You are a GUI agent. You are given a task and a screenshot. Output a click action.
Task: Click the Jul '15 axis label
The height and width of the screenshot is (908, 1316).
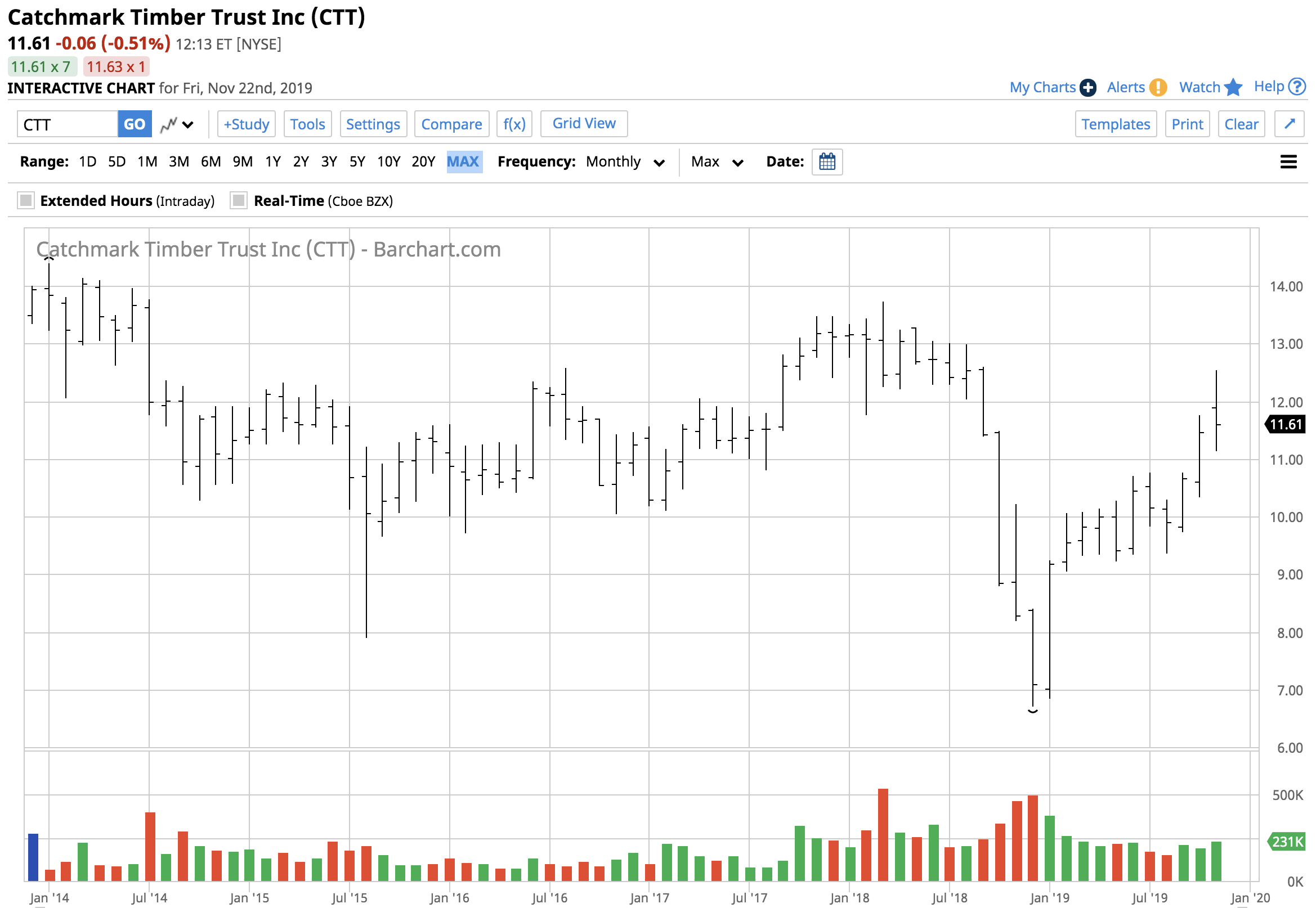coord(349,898)
